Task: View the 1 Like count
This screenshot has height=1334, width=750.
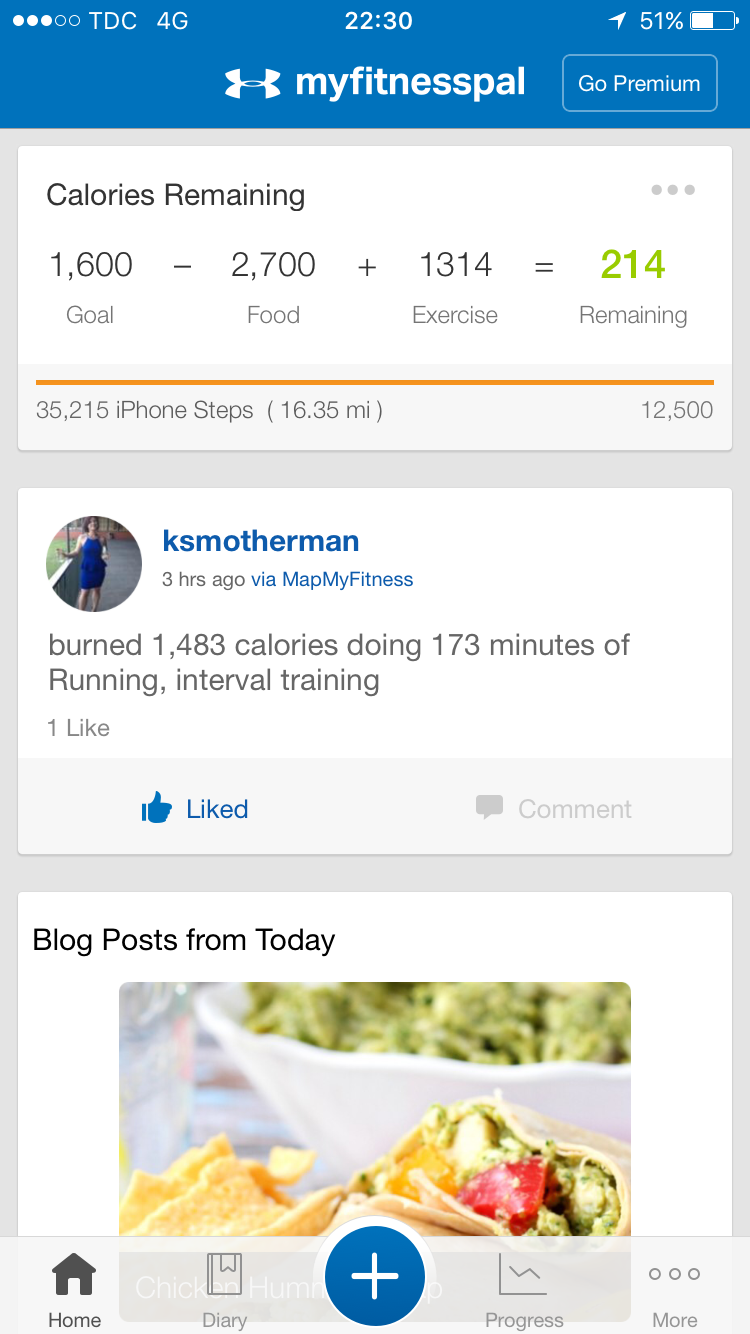Action: (x=78, y=728)
